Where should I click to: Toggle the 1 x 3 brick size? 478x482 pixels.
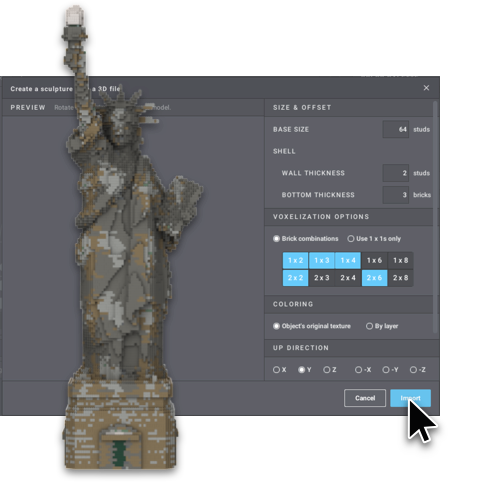tap(322, 260)
